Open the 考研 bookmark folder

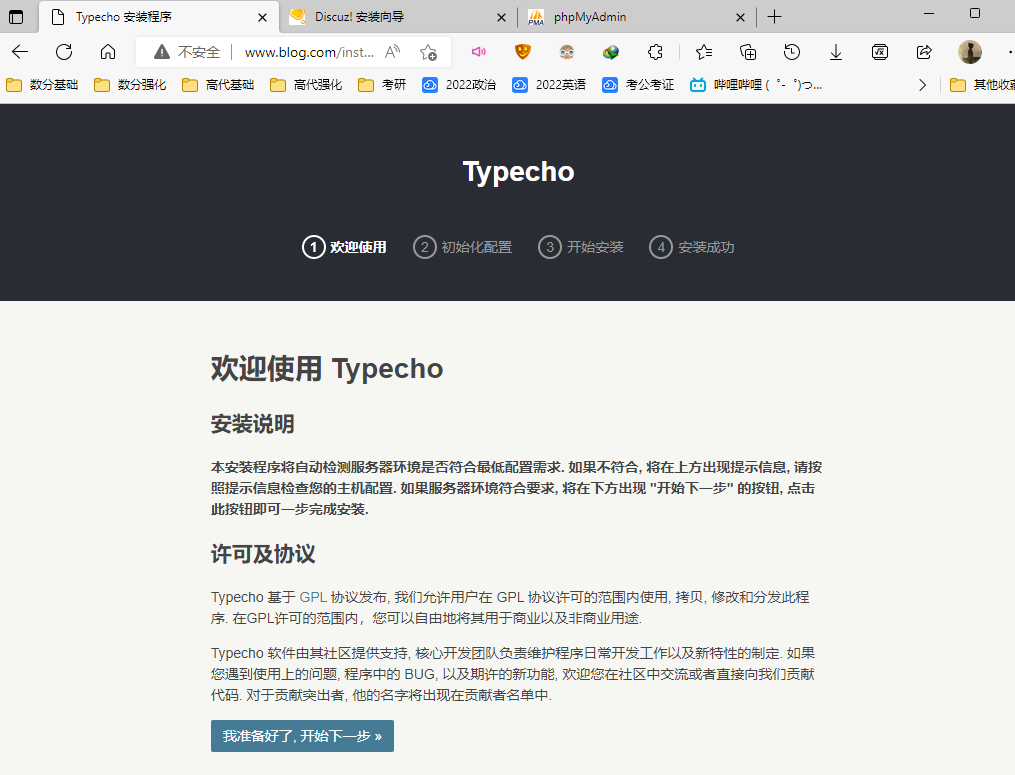382,85
